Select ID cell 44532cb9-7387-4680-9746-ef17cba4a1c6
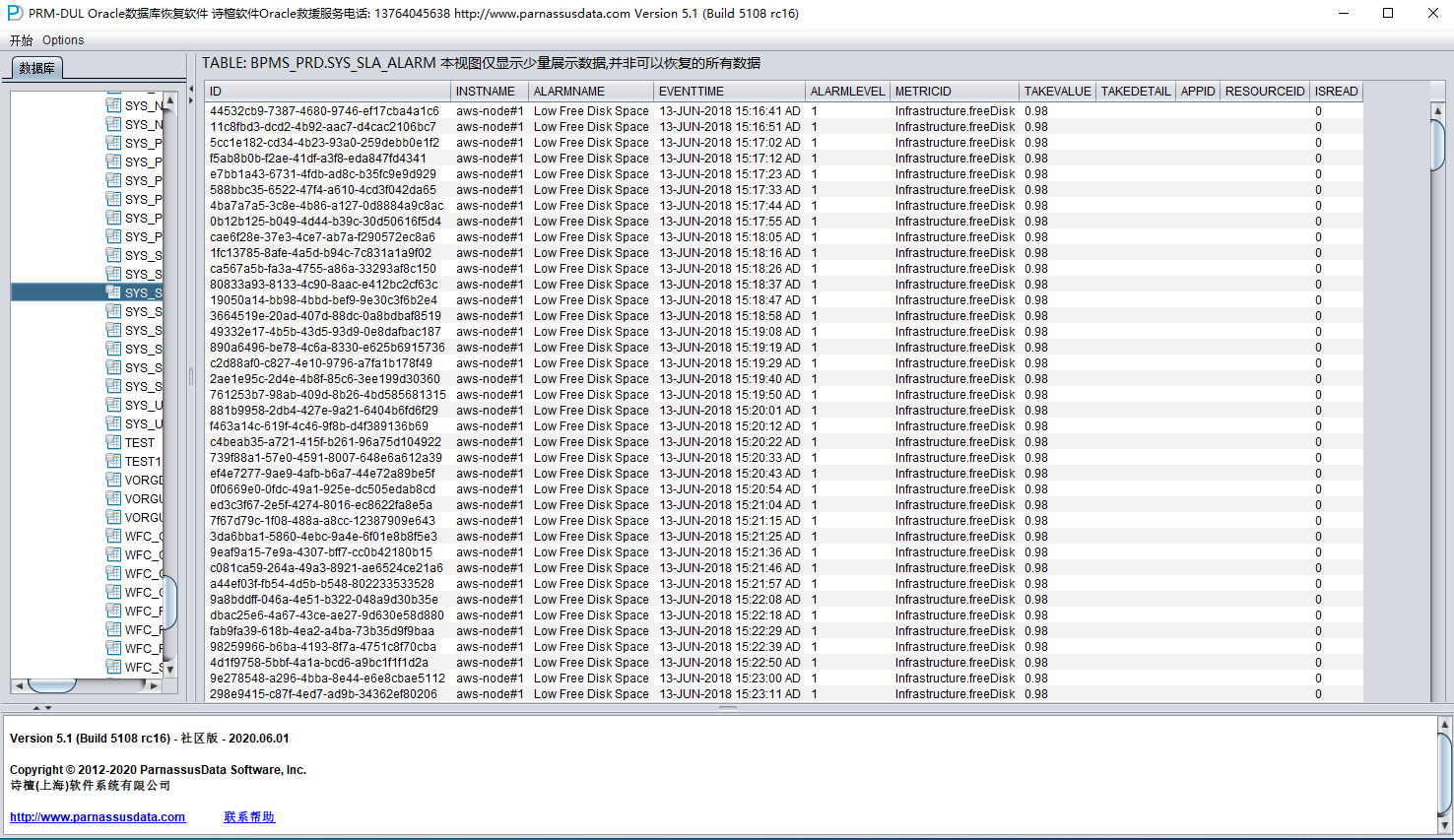This screenshot has width=1454, height=840. coord(328,111)
